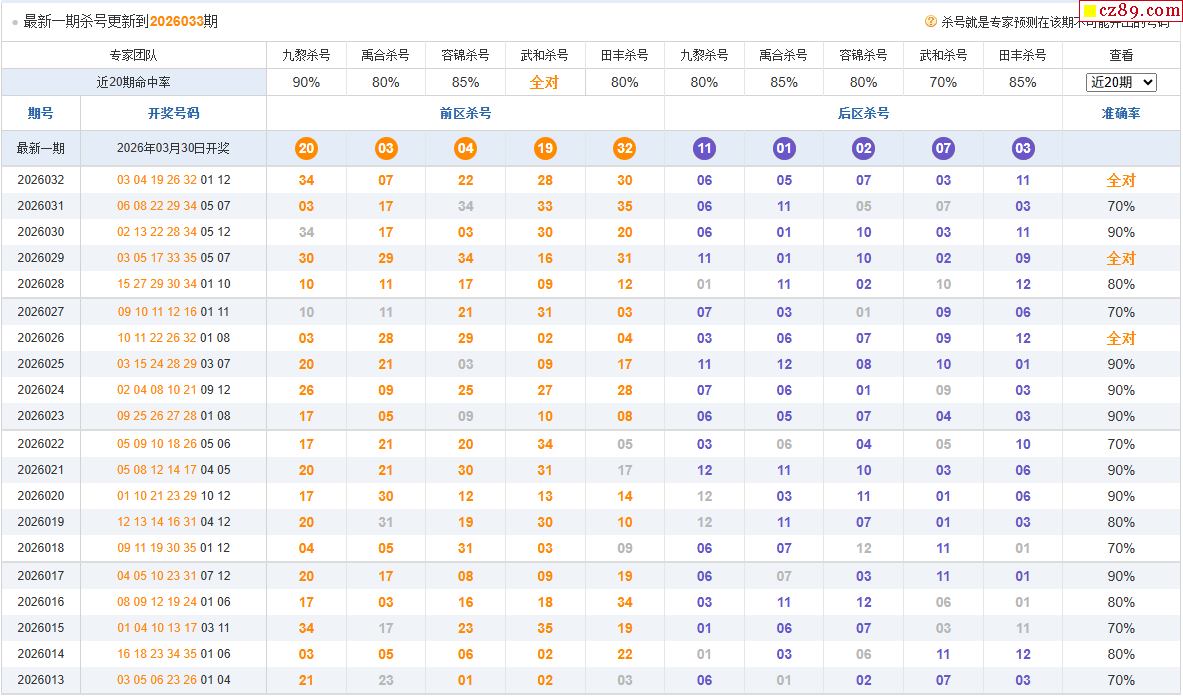
Task: Switch to the 后区杀号 section header
Action: coord(863,113)
